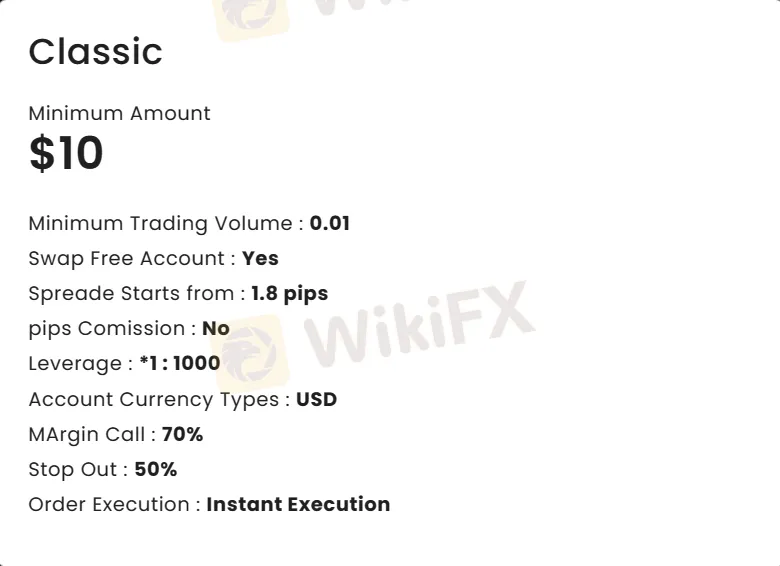Image resolution: width=780 pixels, height=566 pixels.
Task: Click the WikiFX watermark logo icon
Action: 251,352
